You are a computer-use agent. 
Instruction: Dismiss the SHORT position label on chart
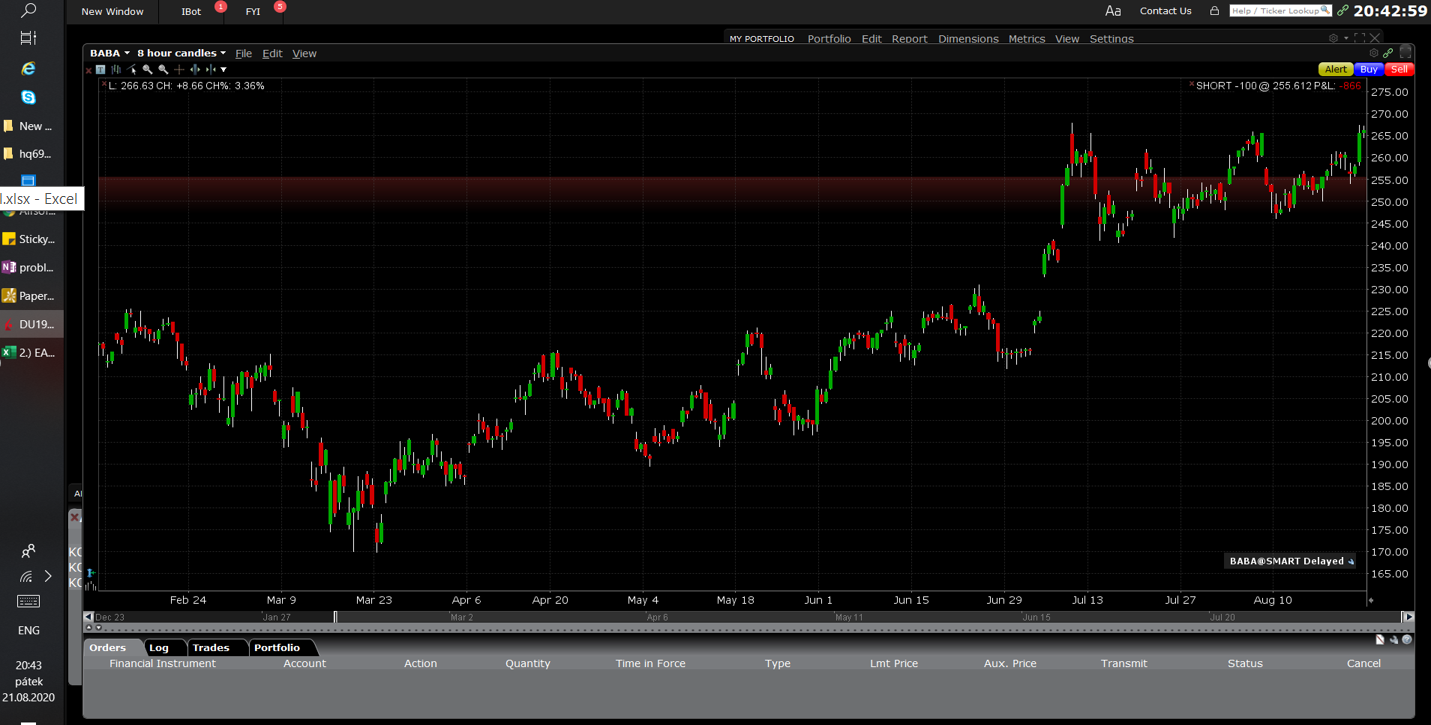pyautogui.click(x=1191, y=85)
